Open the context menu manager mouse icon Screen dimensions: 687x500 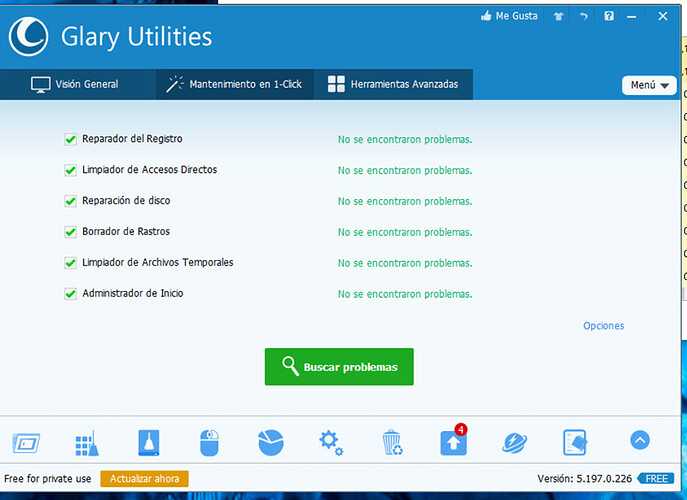coord(209,443)
